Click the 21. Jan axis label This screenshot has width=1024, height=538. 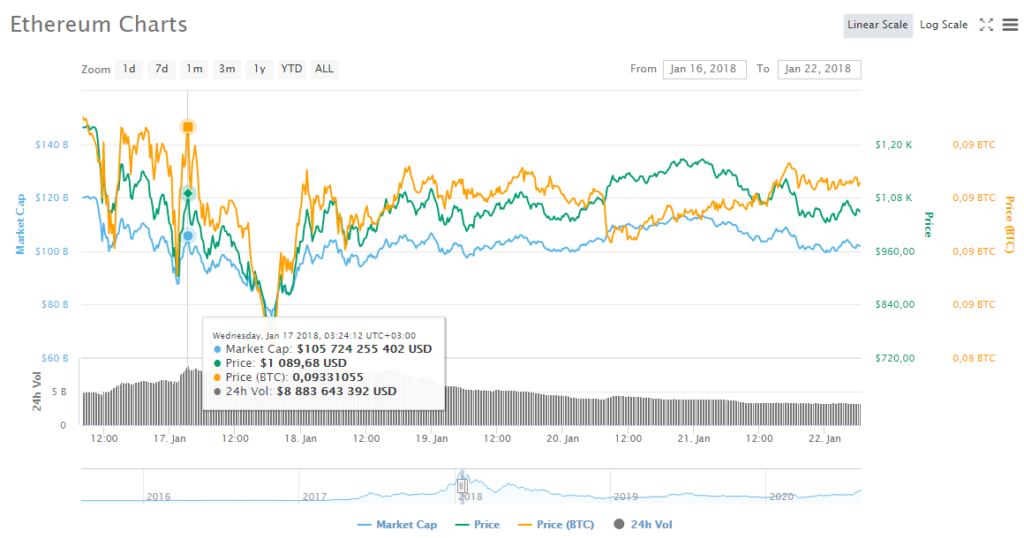[x=694, y=439]
